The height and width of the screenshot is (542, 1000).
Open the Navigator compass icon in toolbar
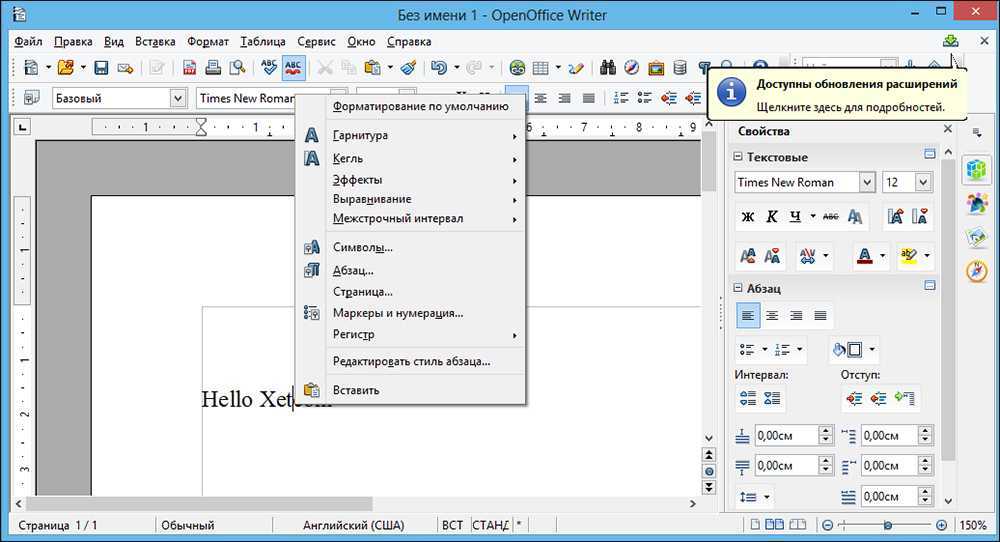point(632,68)
